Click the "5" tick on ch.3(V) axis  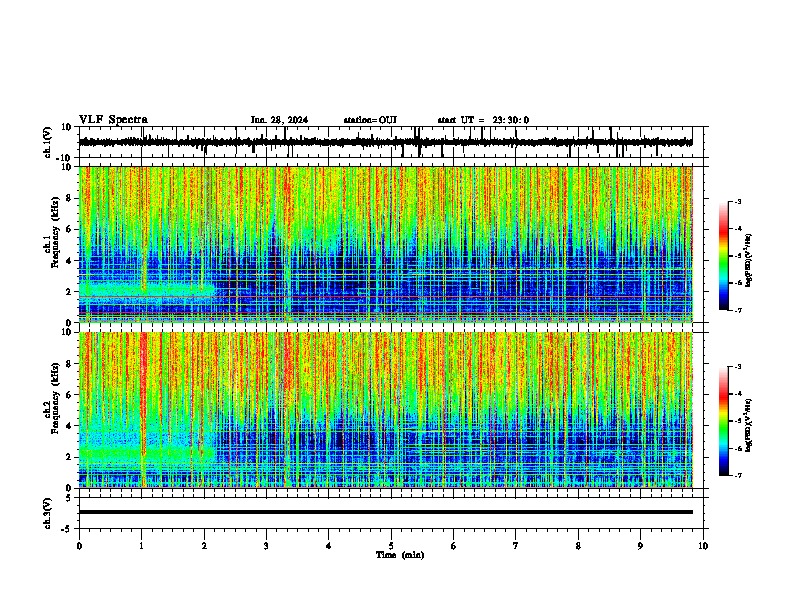pos(69,498)
